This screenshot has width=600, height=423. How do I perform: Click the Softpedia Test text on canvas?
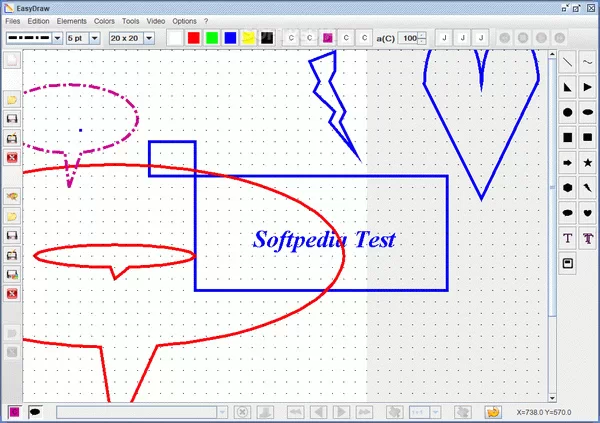[324, 240]
